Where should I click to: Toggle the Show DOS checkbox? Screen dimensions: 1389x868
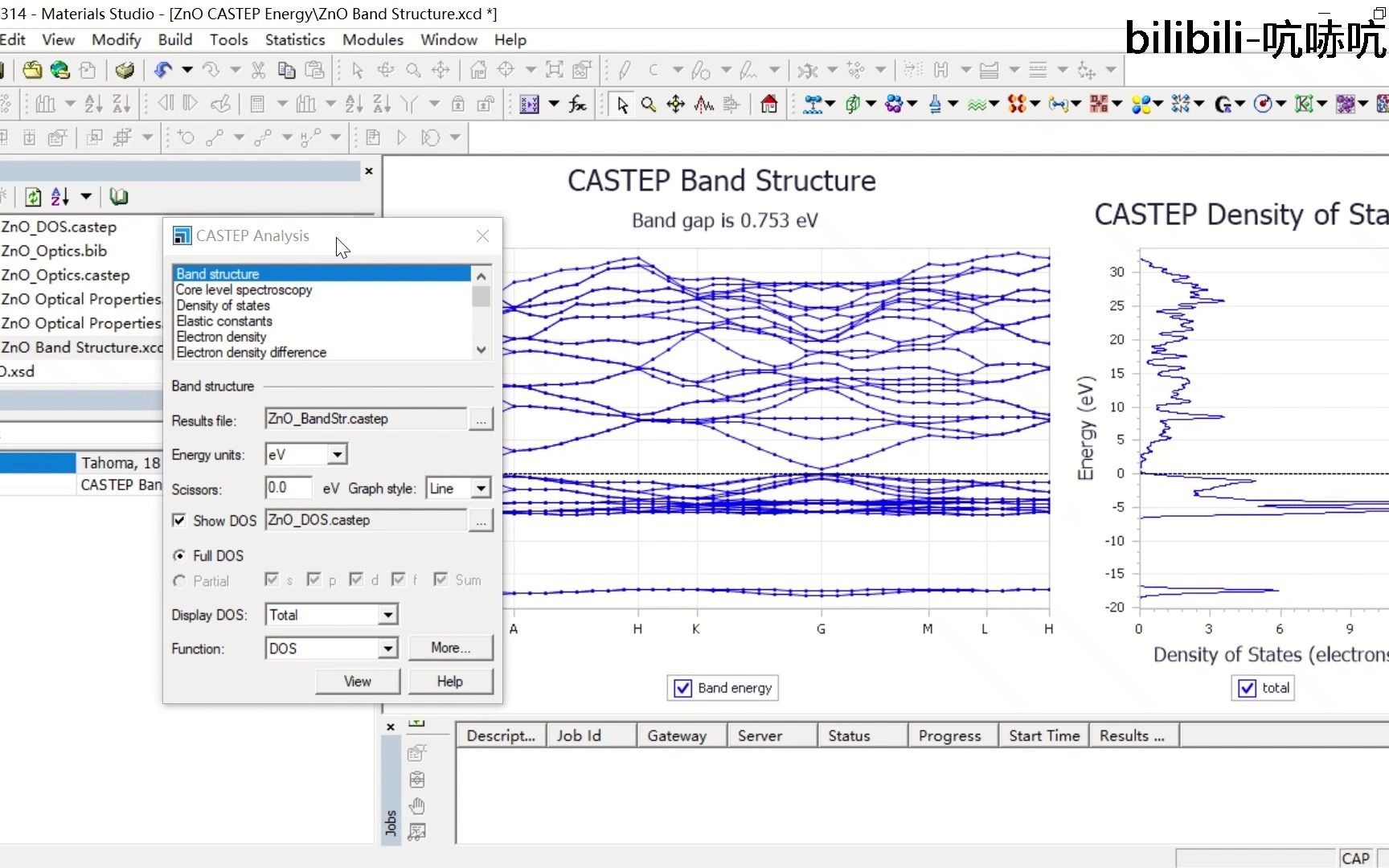tap(179, 521)
